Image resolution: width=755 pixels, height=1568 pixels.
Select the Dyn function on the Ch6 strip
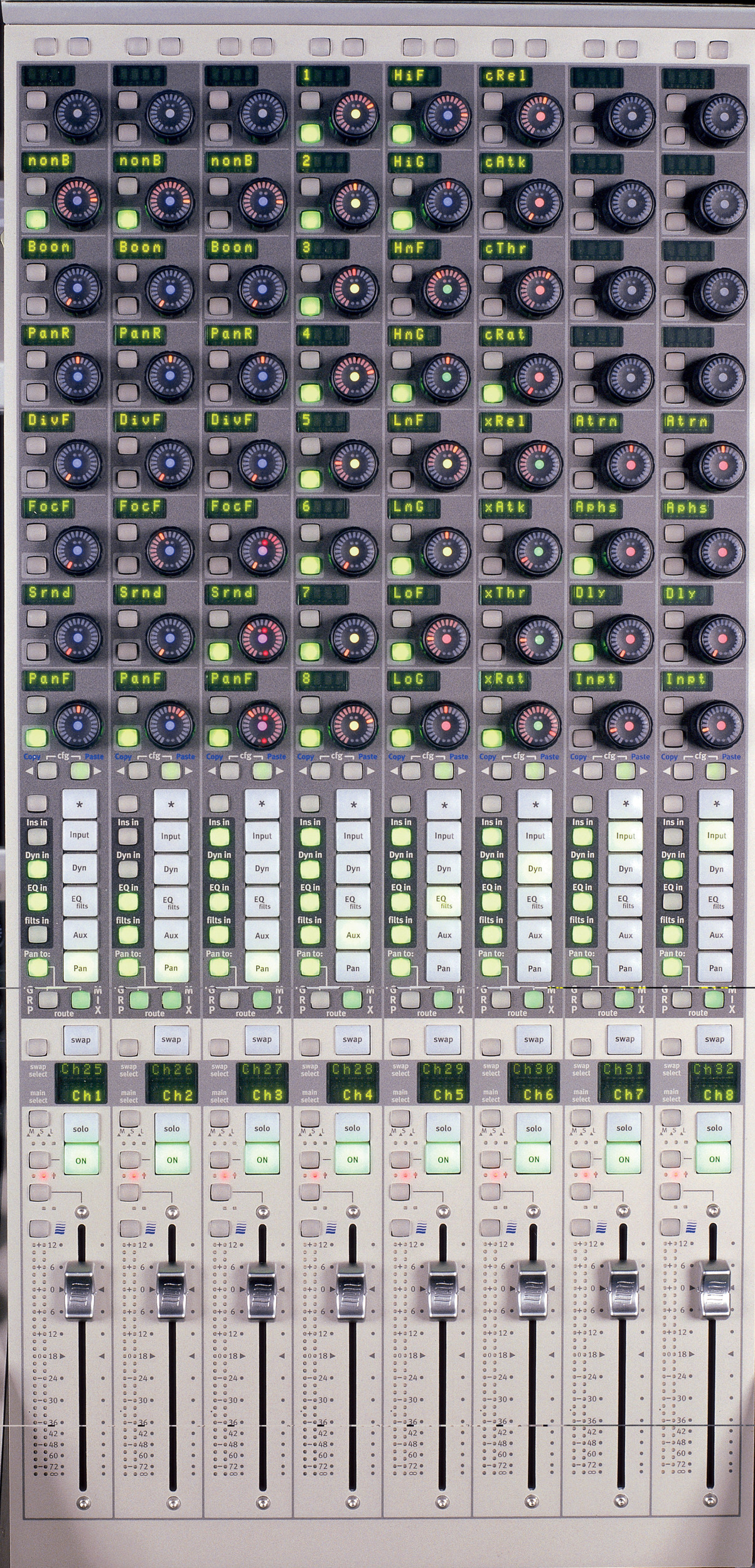coord(535,869)
